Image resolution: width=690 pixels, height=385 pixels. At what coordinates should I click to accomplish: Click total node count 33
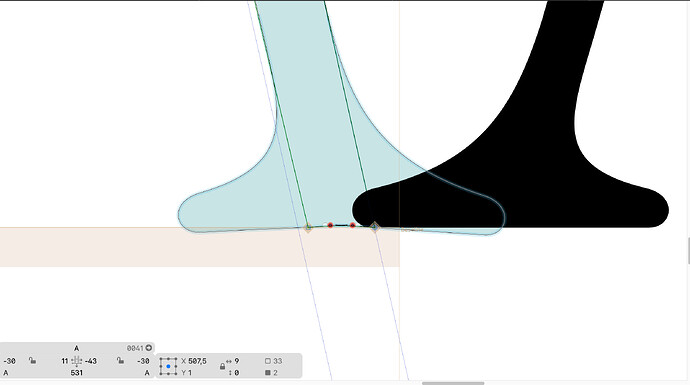277,361
